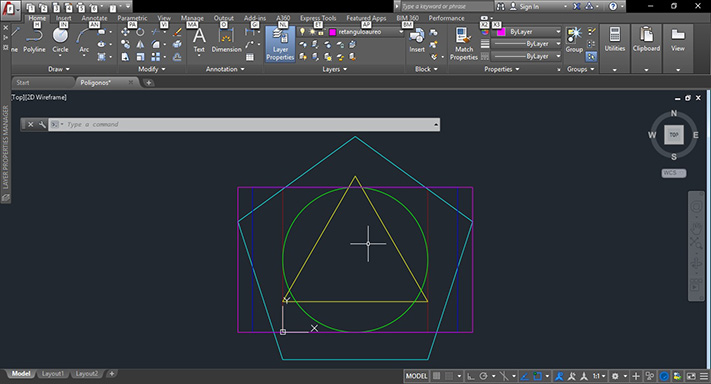This screenshot has width=711, height=384.
Task: Select the Polyline tool
Action: point(34,40)
